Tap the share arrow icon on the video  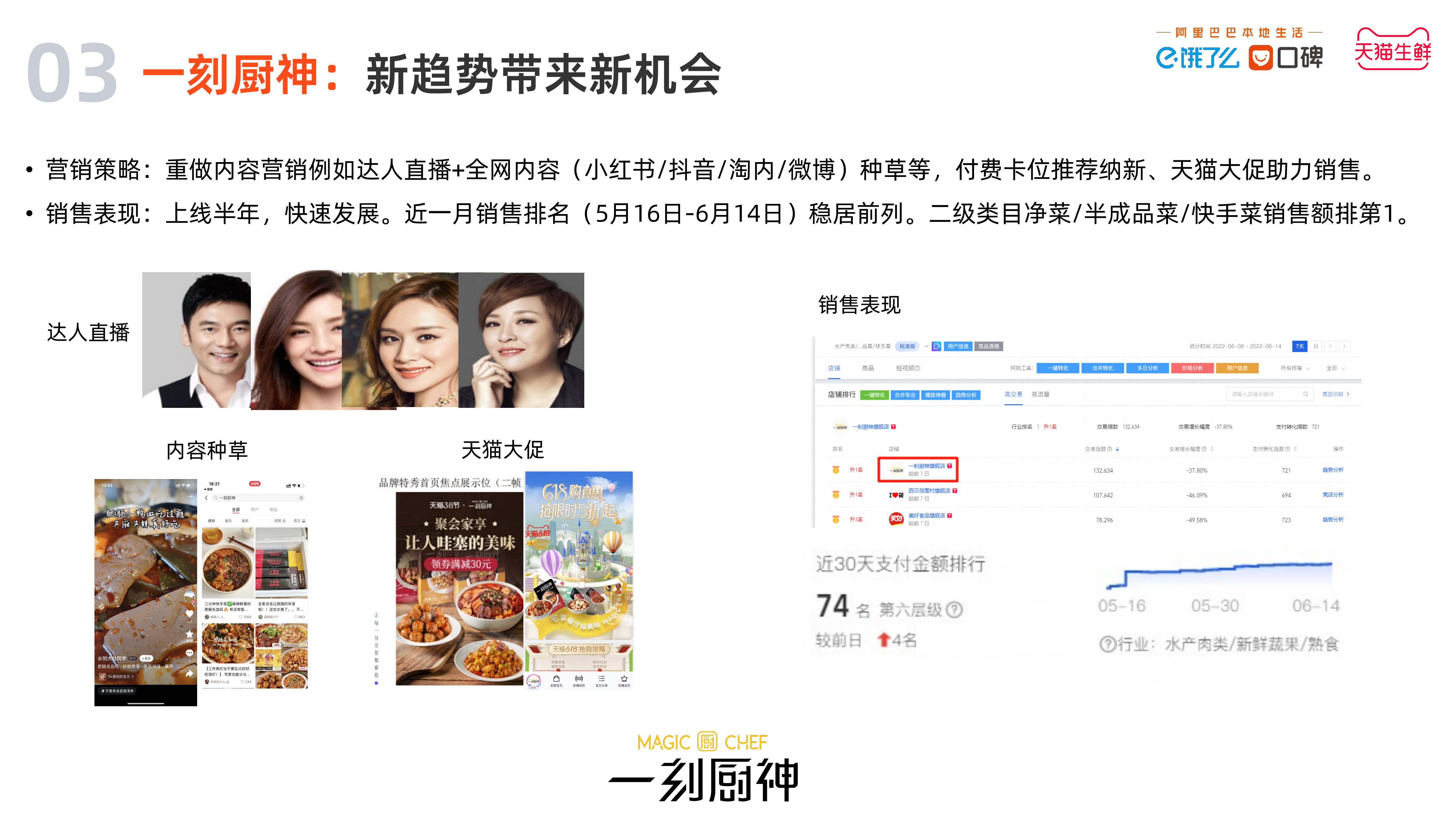pos(189,673)
